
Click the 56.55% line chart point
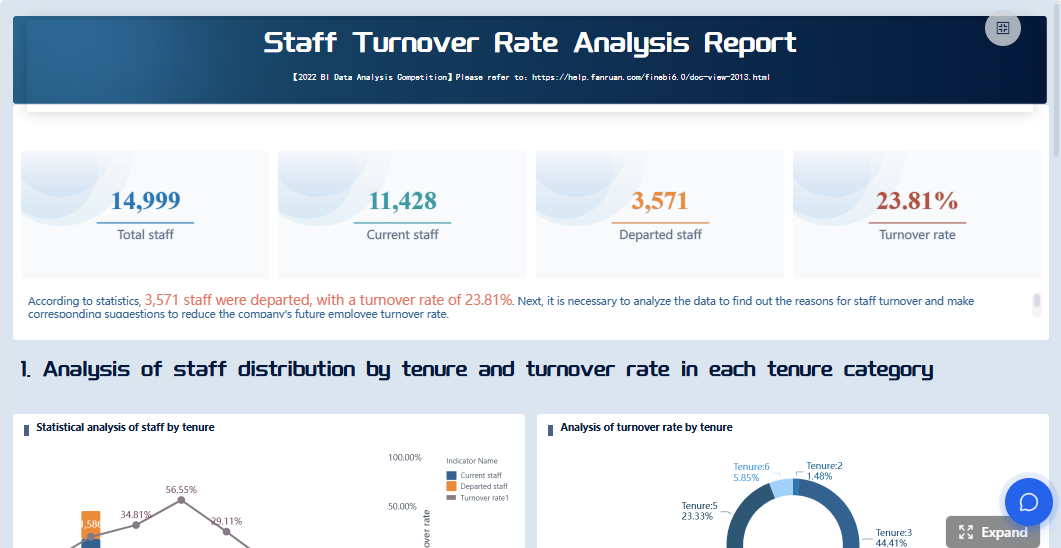tap(181, 500)
